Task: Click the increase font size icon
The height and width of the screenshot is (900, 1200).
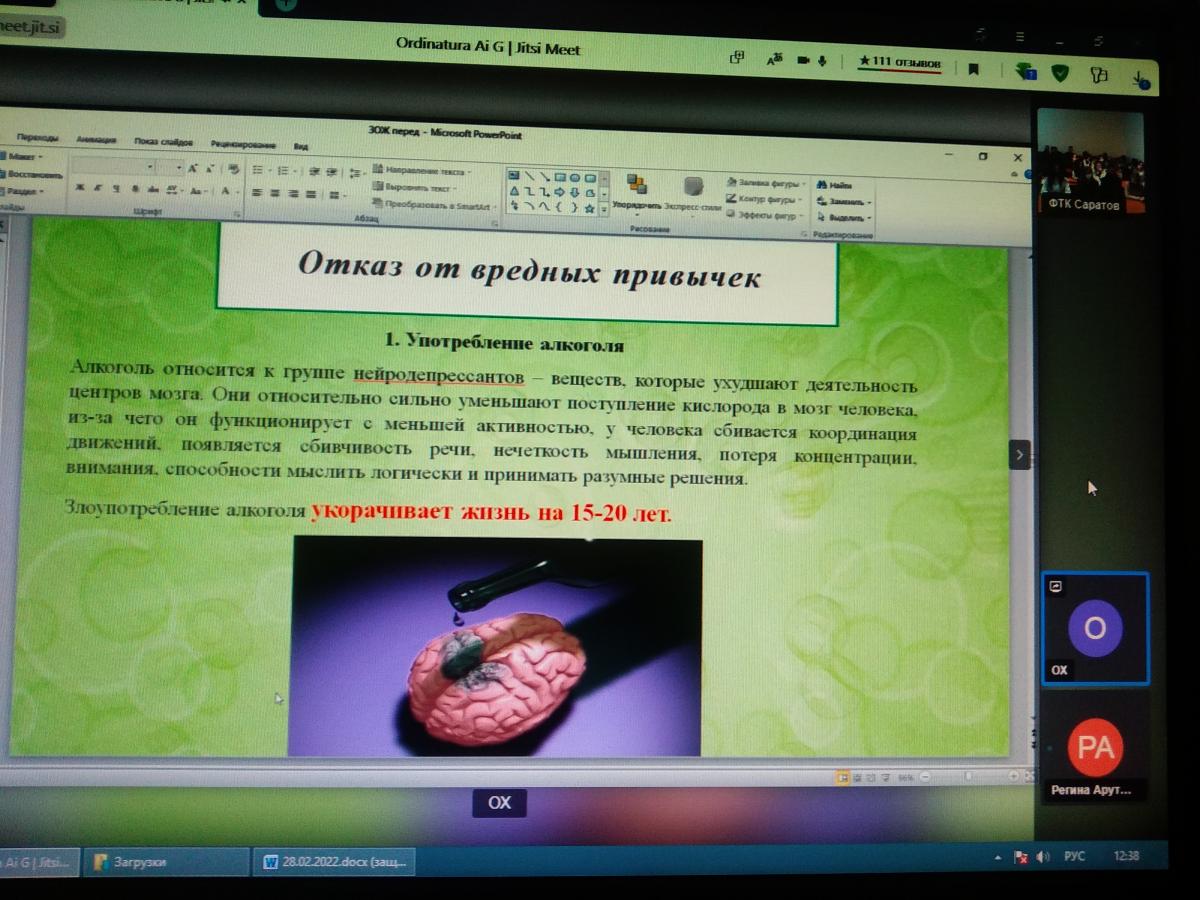Action: [x=192, y=169]
